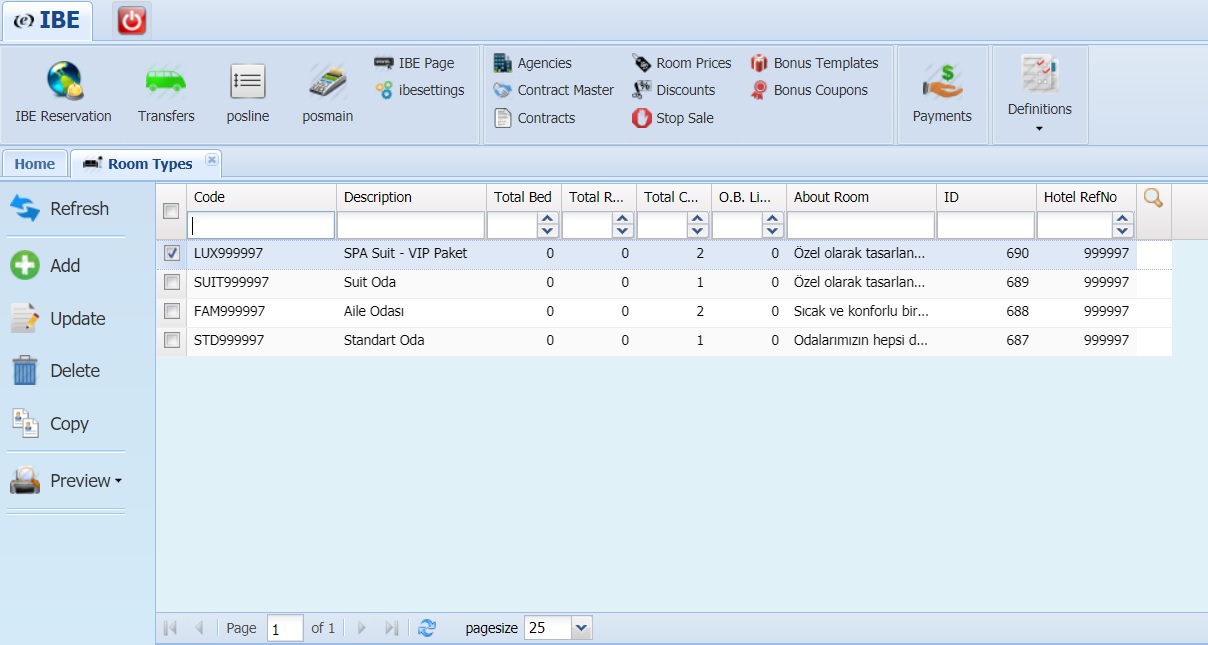
Task: Open the pagesize combo dropdown
Action: tap(582, 628)
